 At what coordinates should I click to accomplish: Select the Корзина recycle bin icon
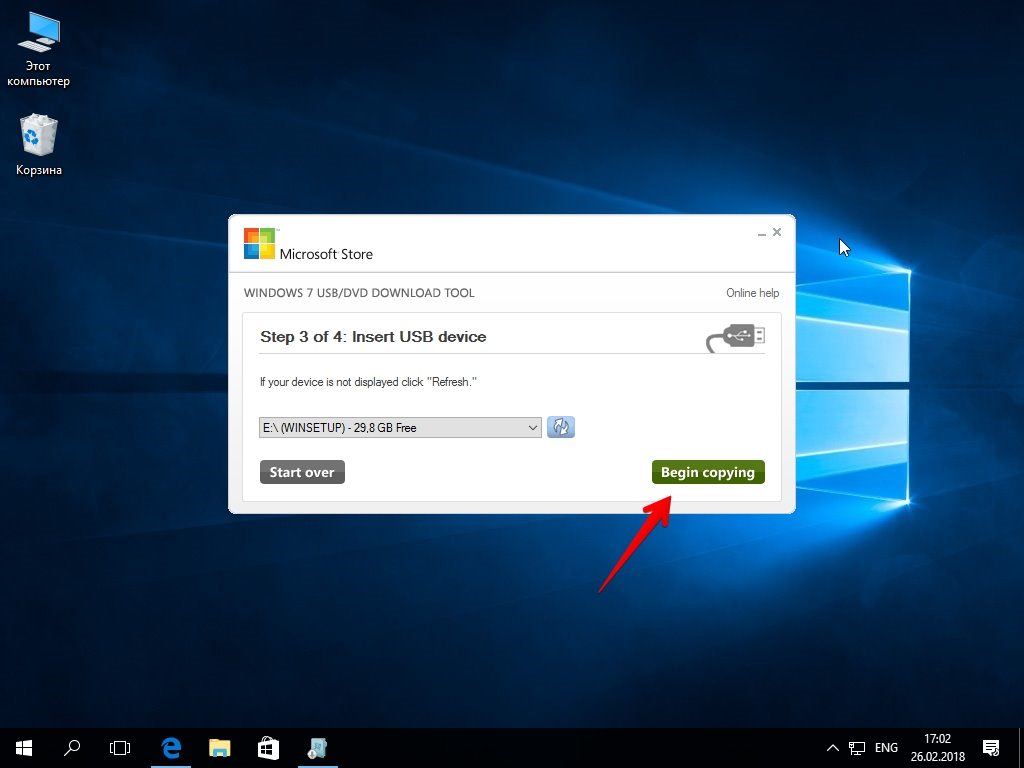pos(39,145)
